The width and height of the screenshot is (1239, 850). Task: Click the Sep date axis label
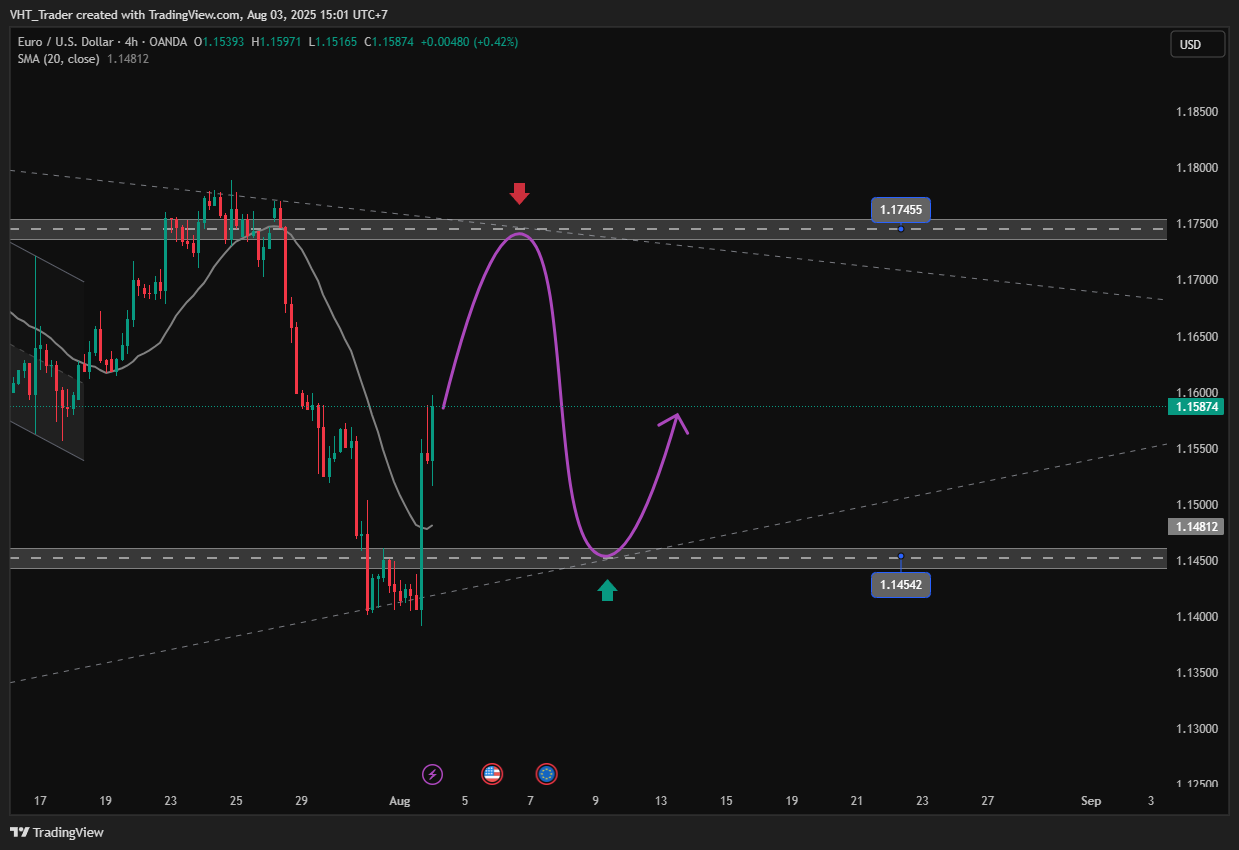1091,801
